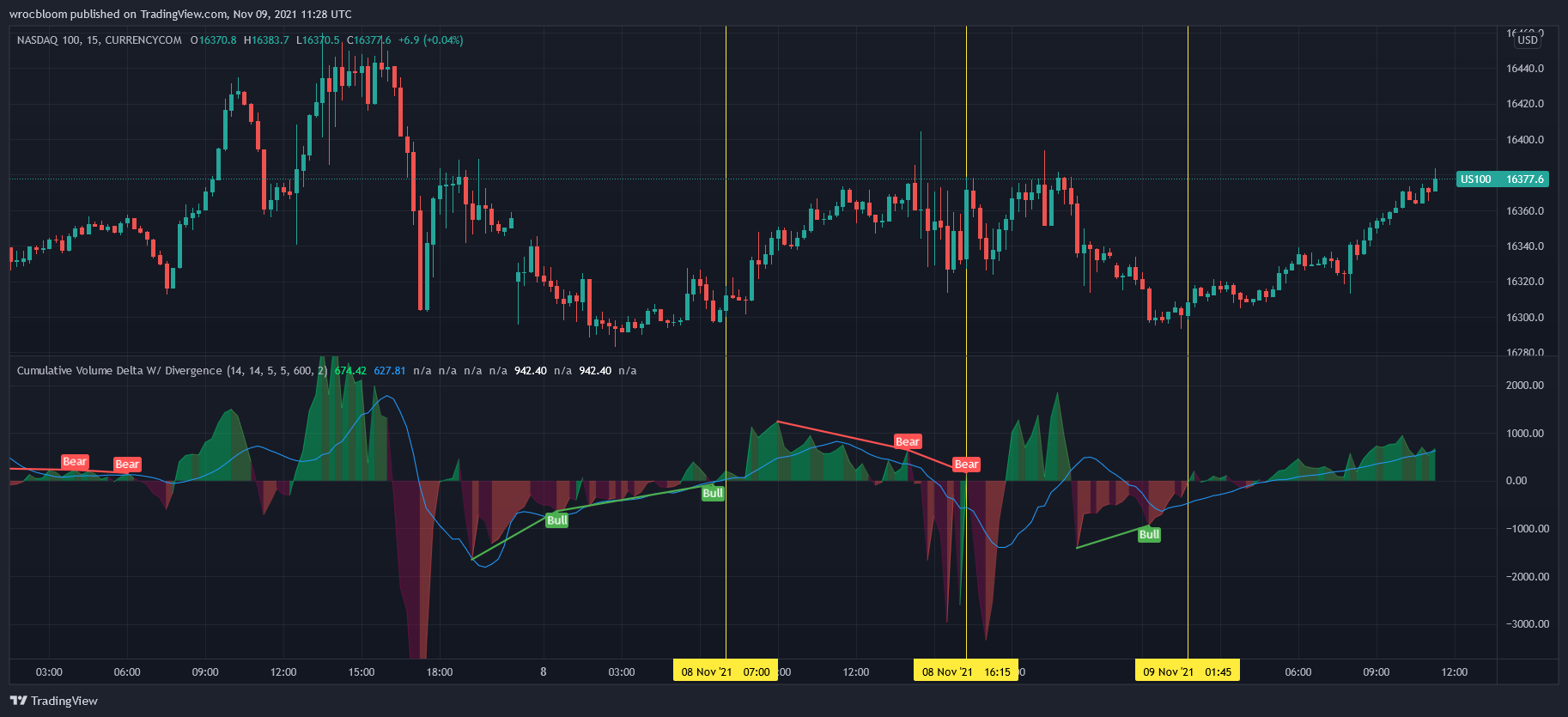This screenshot has width=1568, height=717.
Task: Click the blue 627.81 indicator value
Action: tap(389, 371)
